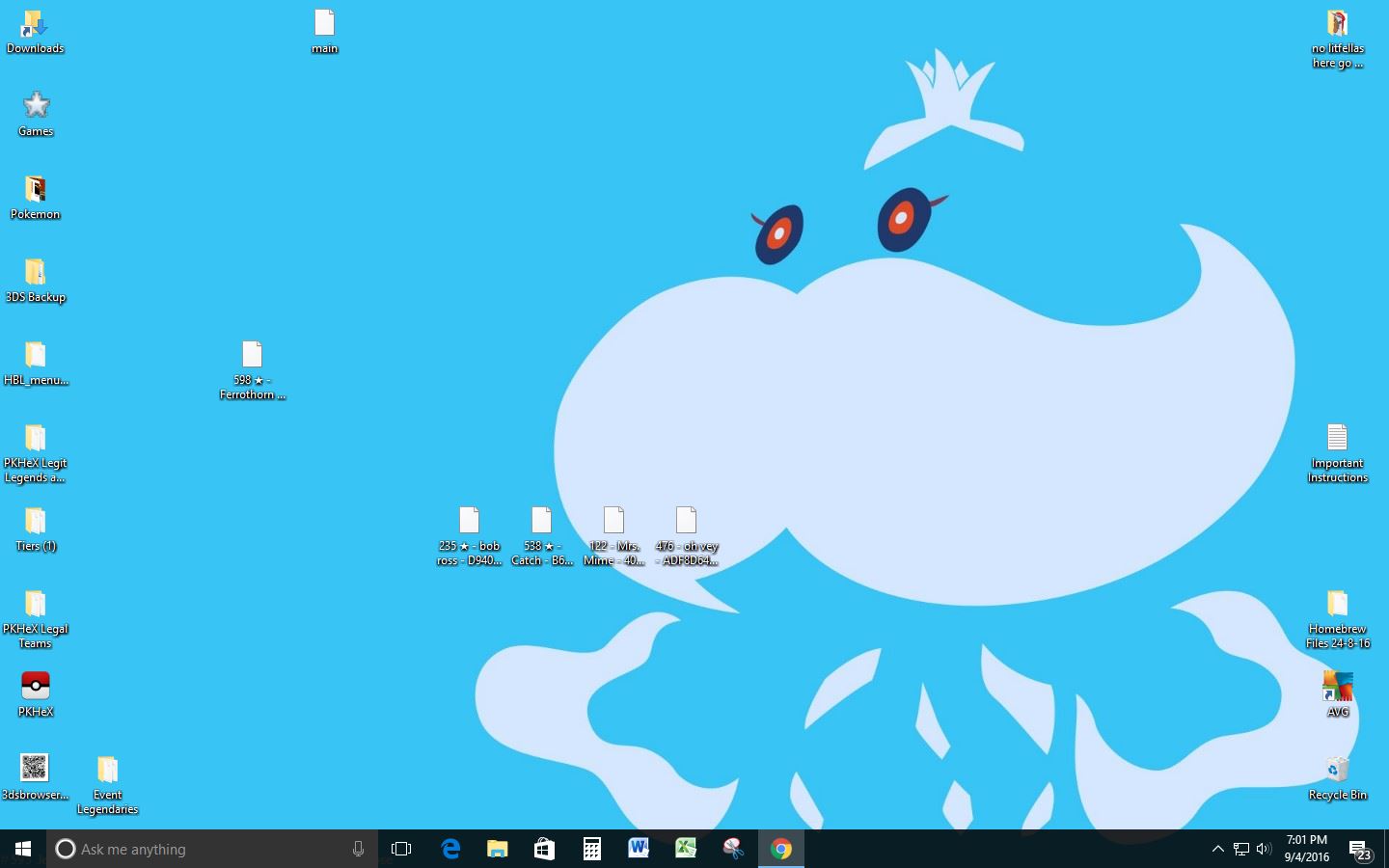The image size is (1389, 868).
Task: Select the 'no litfellas here go' archive
Action: click(x=1338, y=39)
